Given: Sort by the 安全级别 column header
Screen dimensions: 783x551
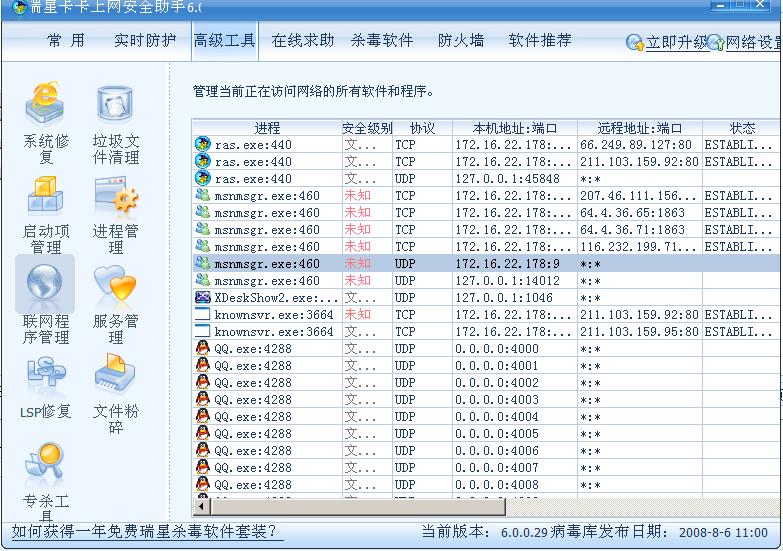Looking at the screenshot, I should [x=367, y=128].
